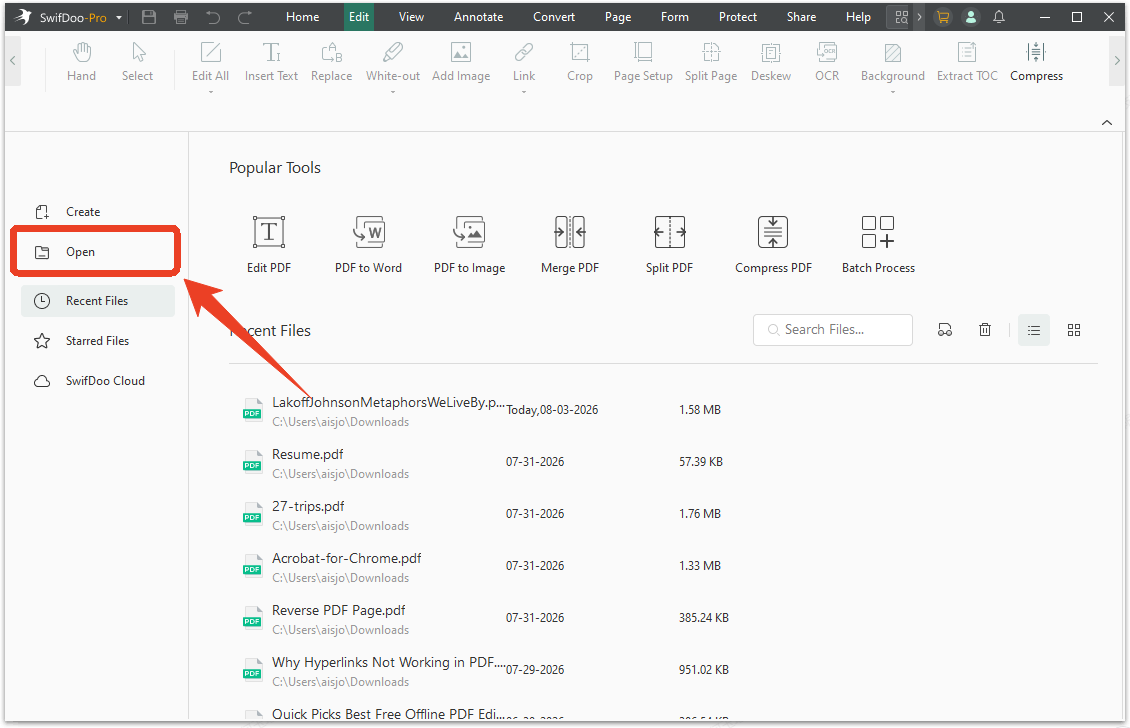Switch to the View tab
The width and height of the screenshot is (1130, 728).
(x=411, y=17)
